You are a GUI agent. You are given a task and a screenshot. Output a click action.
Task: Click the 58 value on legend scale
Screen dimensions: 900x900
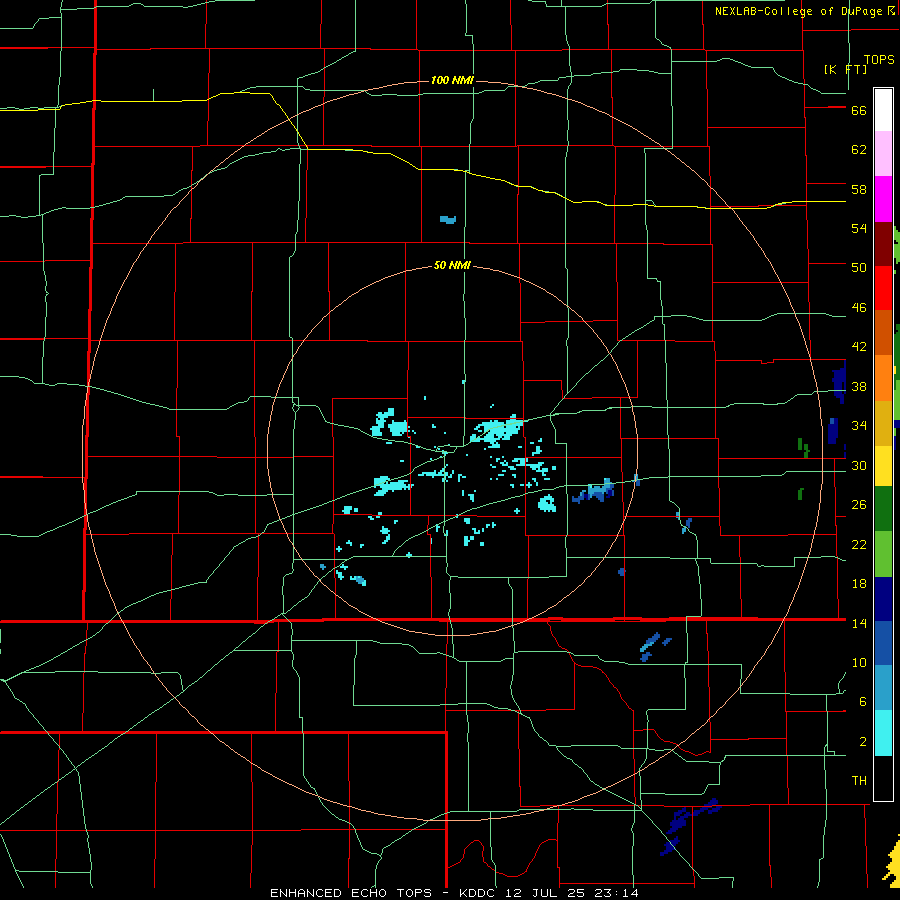pyautogui.click(x=859, y=189)
